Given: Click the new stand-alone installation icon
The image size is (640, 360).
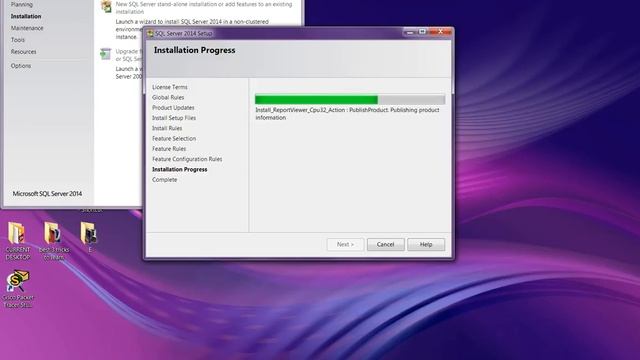Looking at the screenshot, I should coord(106,6).
